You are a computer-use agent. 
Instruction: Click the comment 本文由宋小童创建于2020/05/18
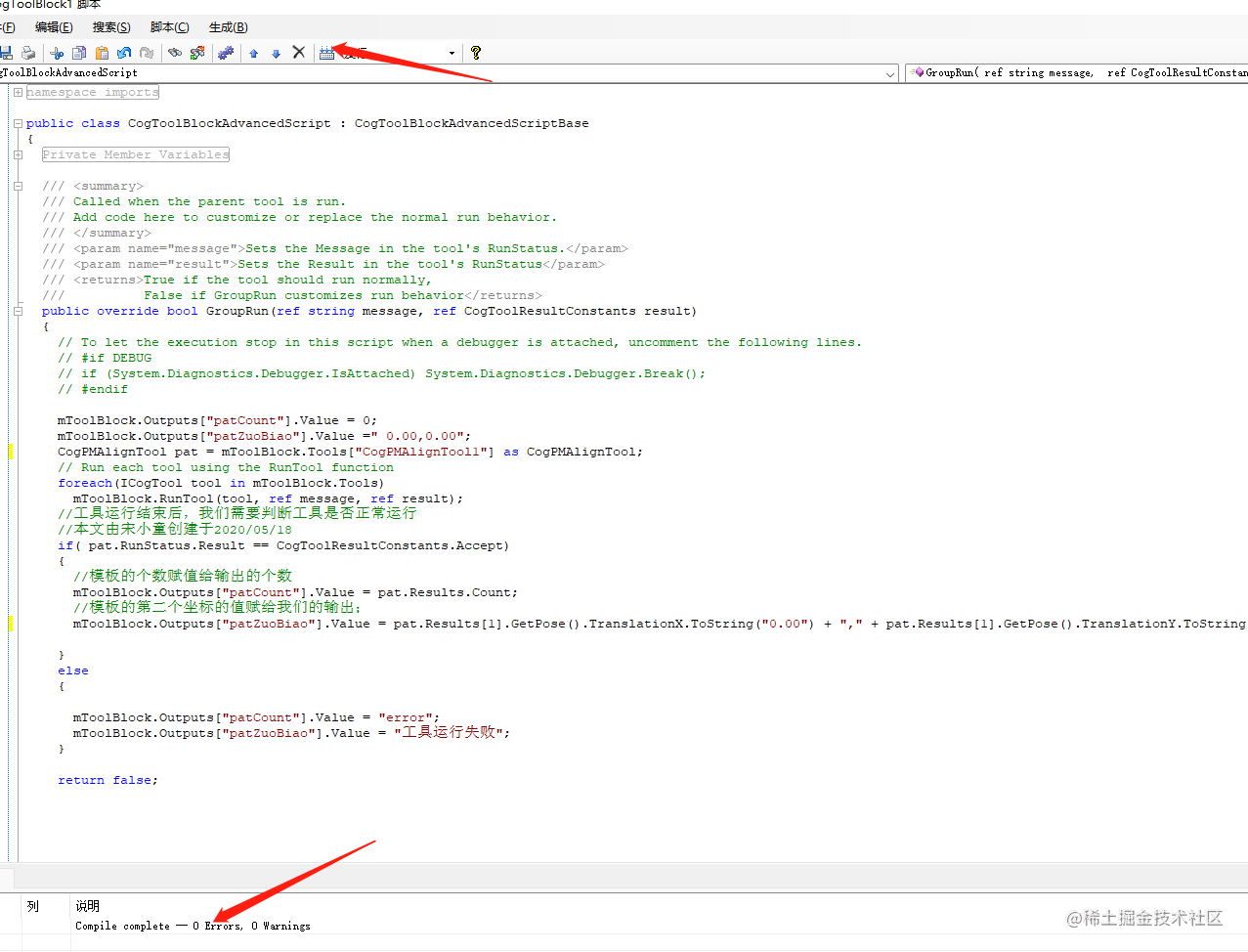[175, 529]
